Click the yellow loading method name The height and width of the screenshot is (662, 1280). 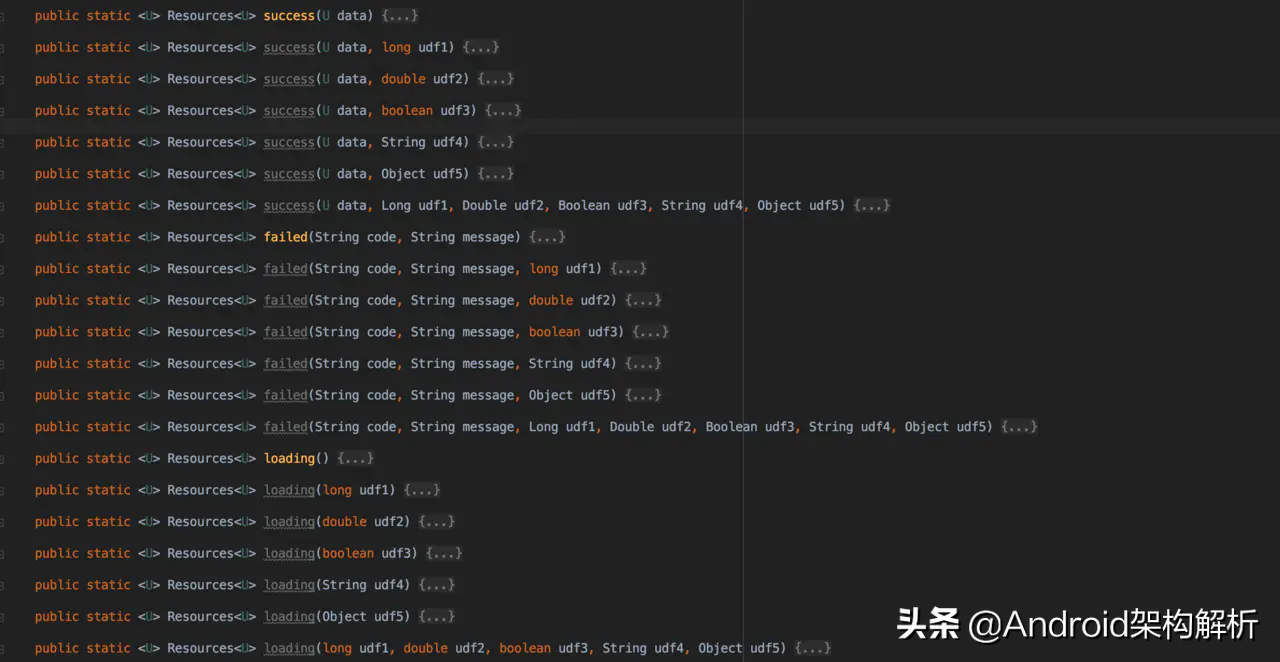coord(289,459)
